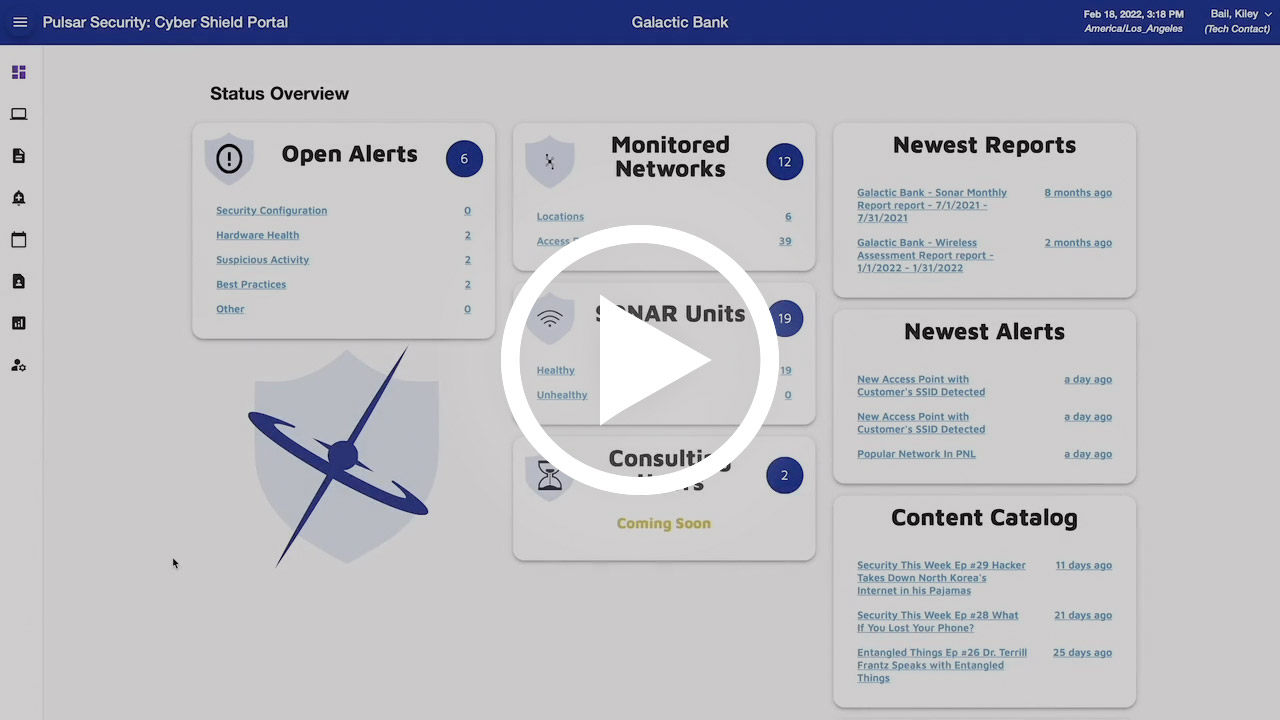Click the Hardware Health count 2
The width and height of the screenshot is (1280, 720).
click(467, 235)
